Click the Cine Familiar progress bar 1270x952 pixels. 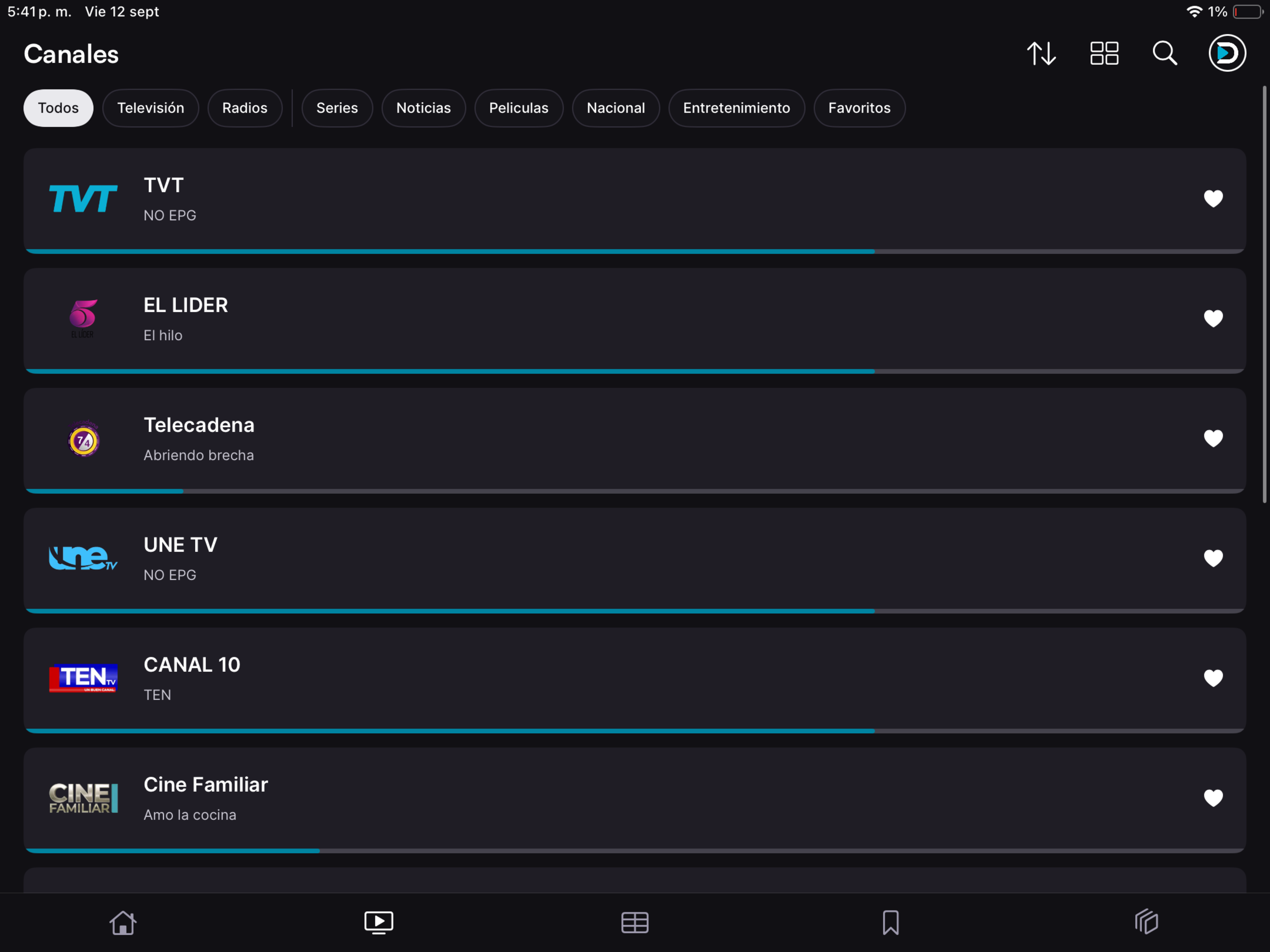pos(635,851)
